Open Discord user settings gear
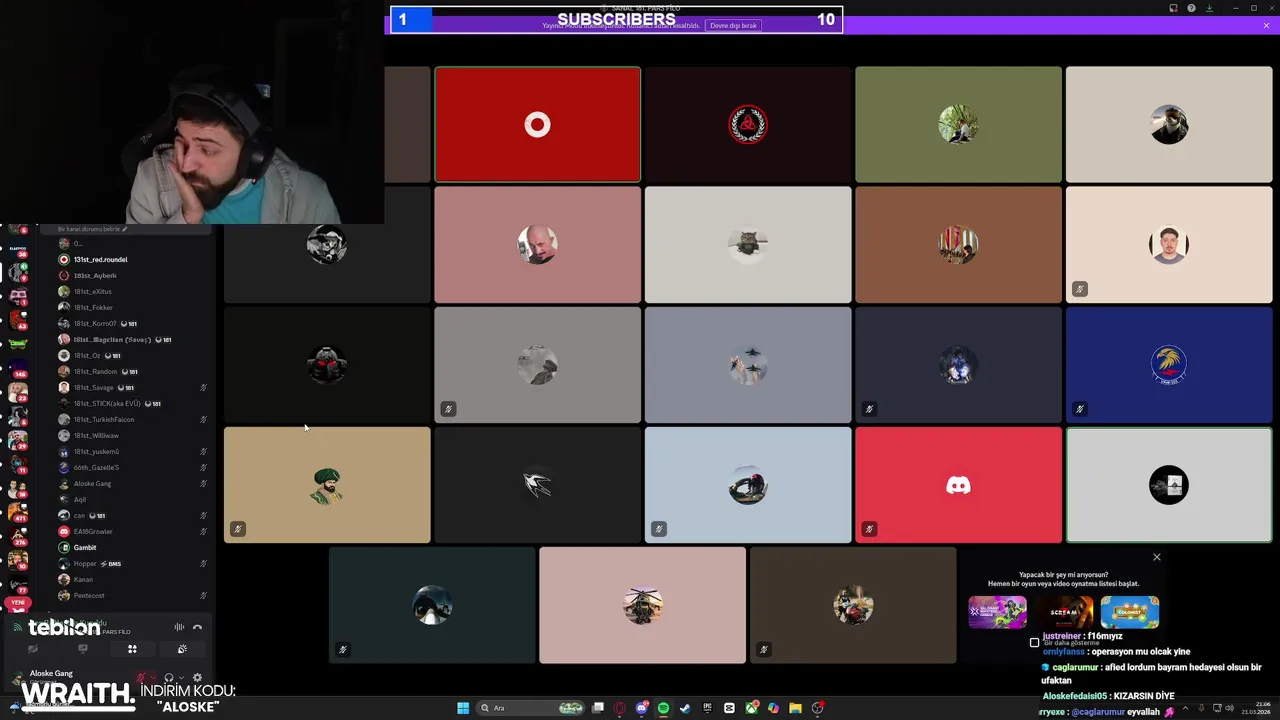 click(197, 677)
